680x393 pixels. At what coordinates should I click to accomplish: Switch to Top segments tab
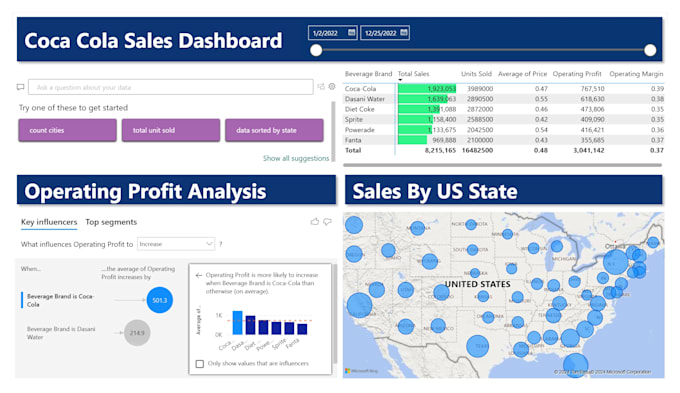coord(111,222)
